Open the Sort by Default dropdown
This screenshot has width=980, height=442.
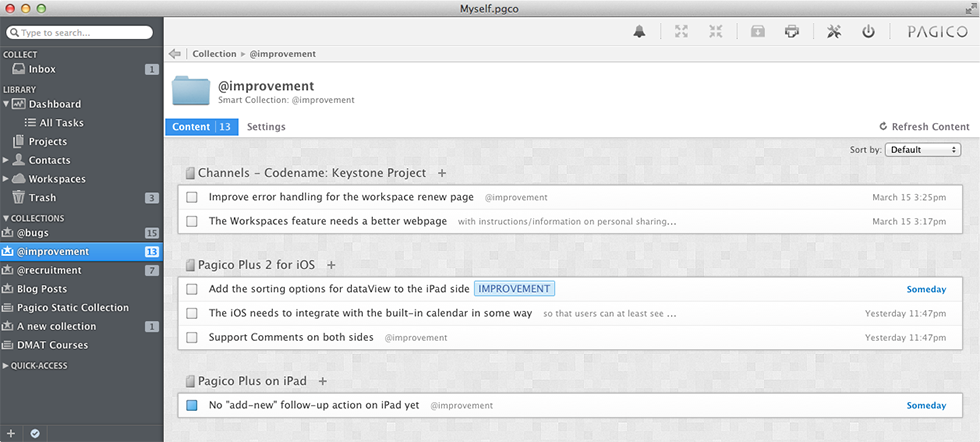pyautogui.click(x=923, y=150)
